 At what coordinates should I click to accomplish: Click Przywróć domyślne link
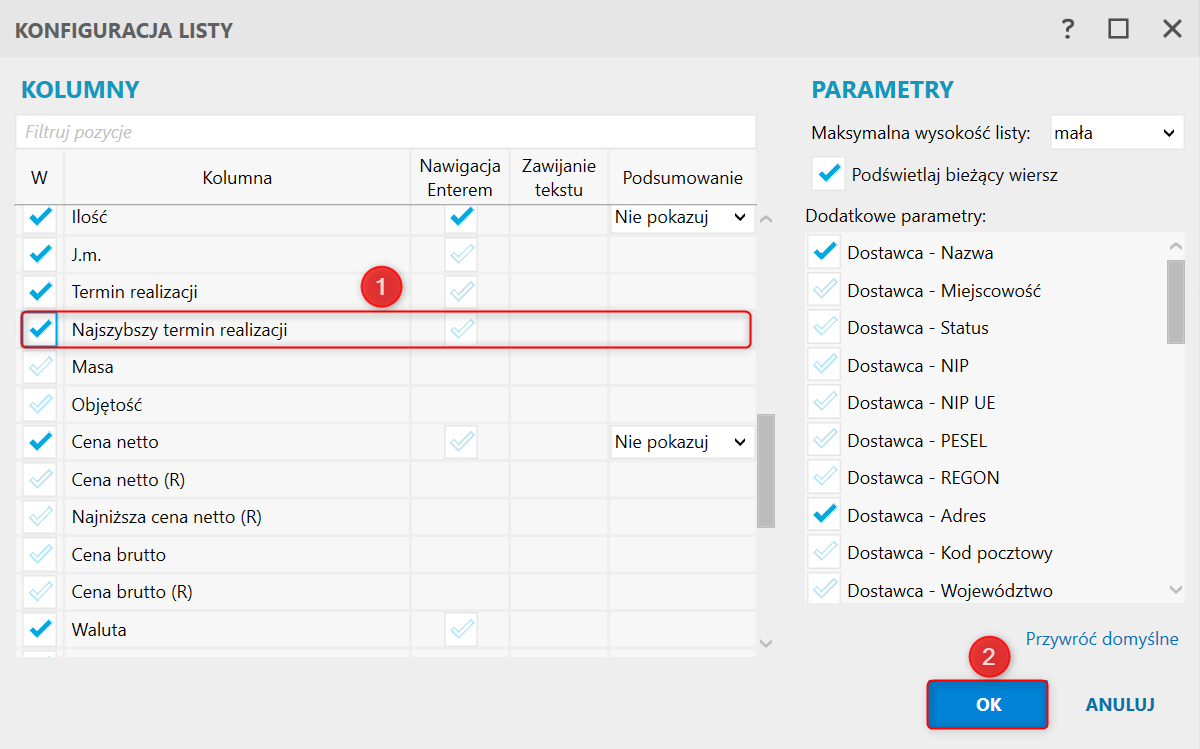(1102, 639)
